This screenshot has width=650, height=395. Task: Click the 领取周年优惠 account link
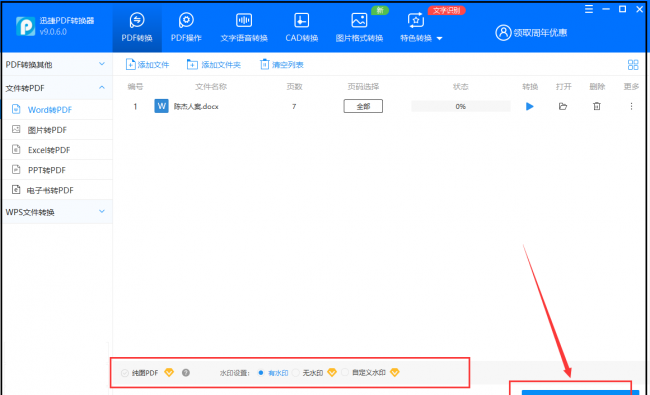pos(540,33)
